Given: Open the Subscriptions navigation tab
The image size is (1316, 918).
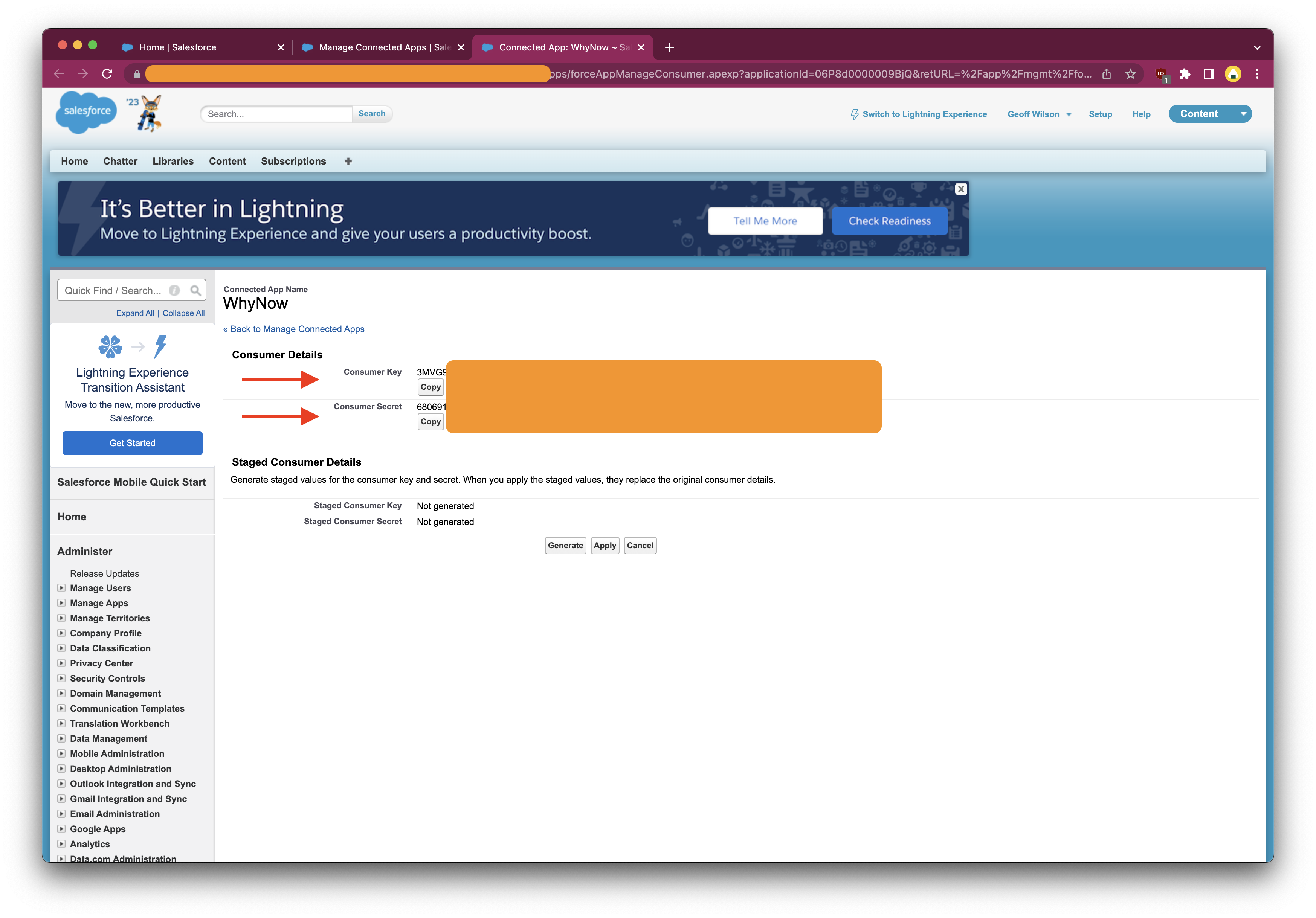Looking at the screenshot, I should point(293,161).
